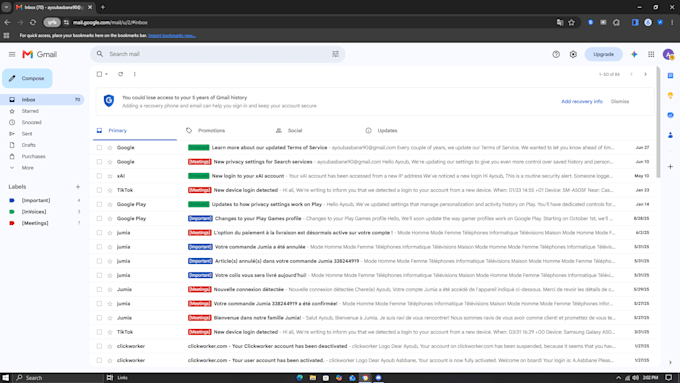Hide side panel arrow at bottom right
Viewport: 680px width, 383px height.
[670, 362]
